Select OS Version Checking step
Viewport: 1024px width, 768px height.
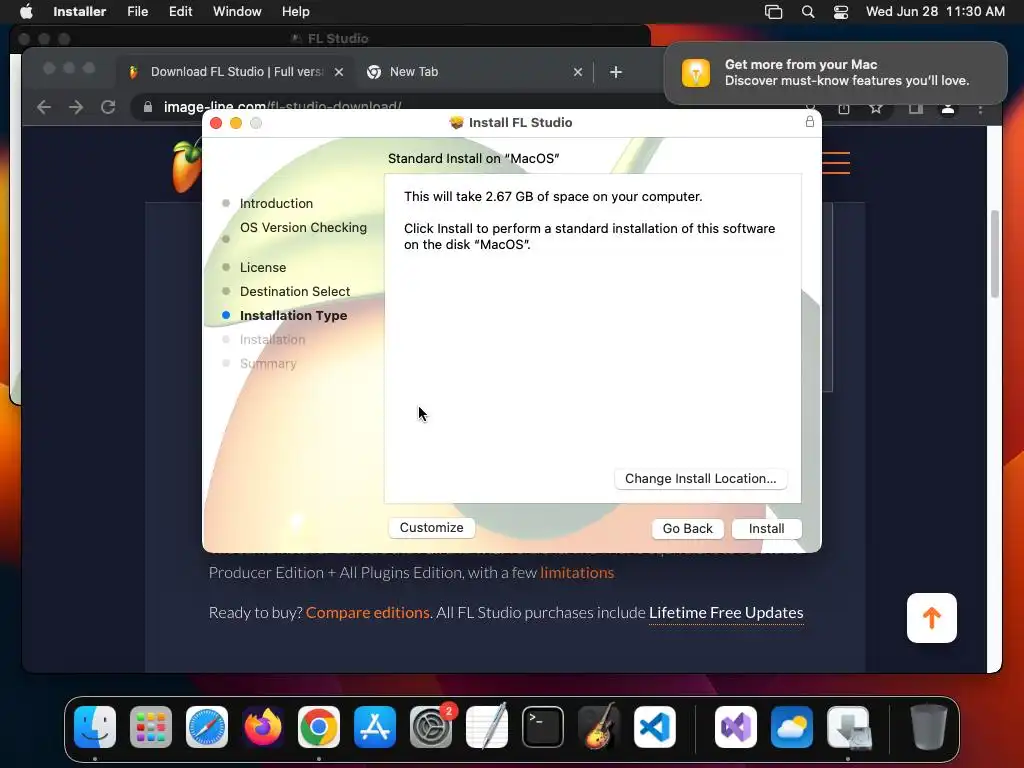[x=303, y=227]
